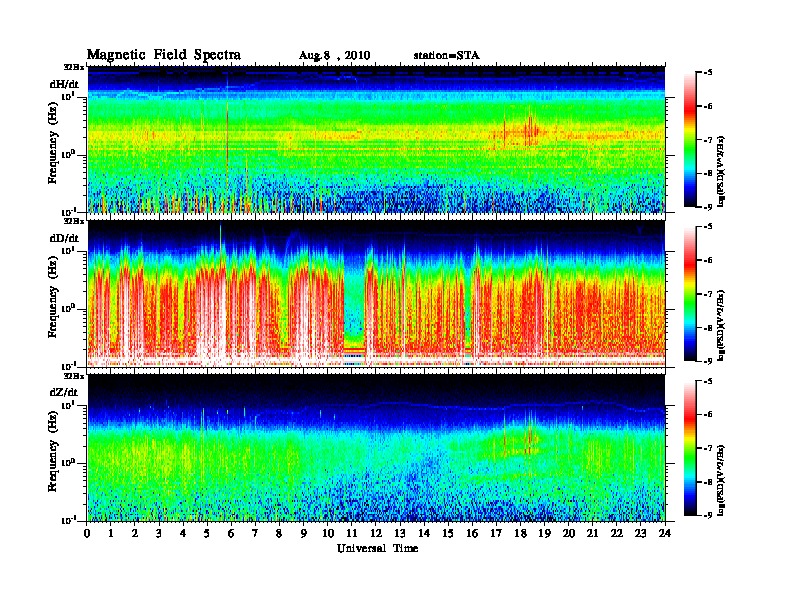792x612 pixels.
Task: Click the dH/dt spectrogram plot area
Action: pyautogui.click(x=376, y=139)
